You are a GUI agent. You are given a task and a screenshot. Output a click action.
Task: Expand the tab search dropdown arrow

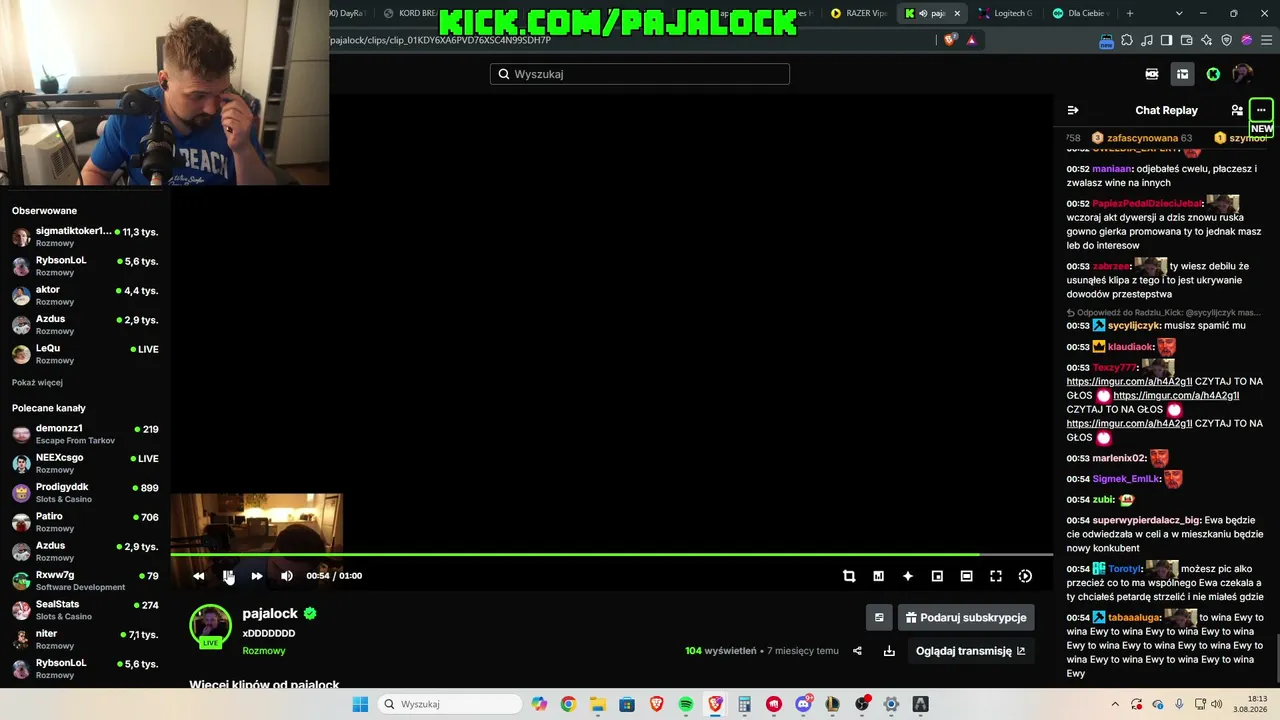point(1179,13)
